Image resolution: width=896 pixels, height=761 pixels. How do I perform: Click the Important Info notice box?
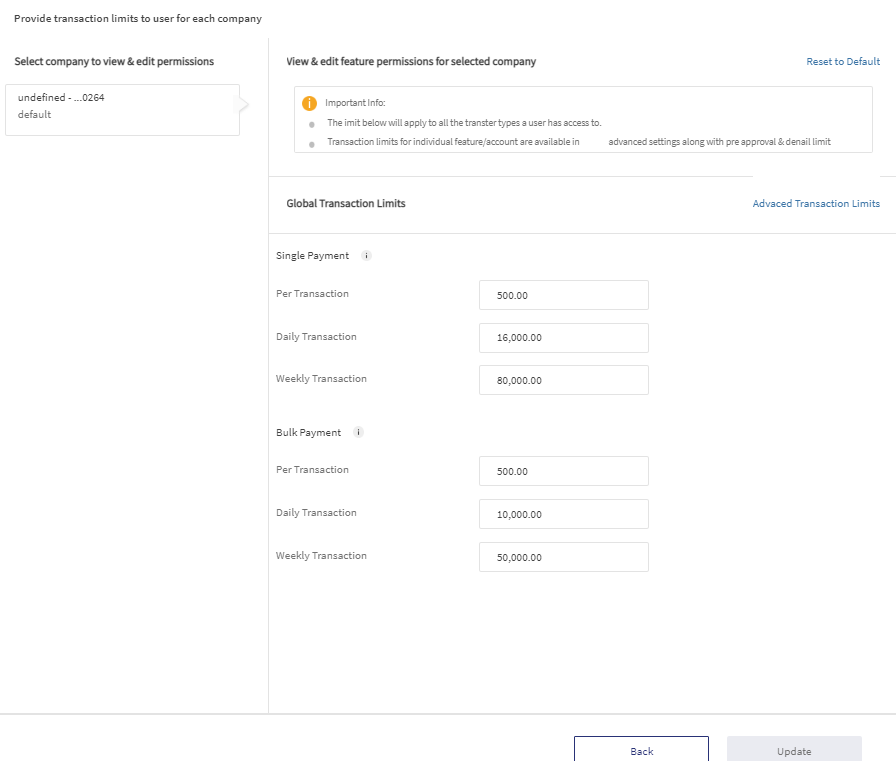coord(583,119)
